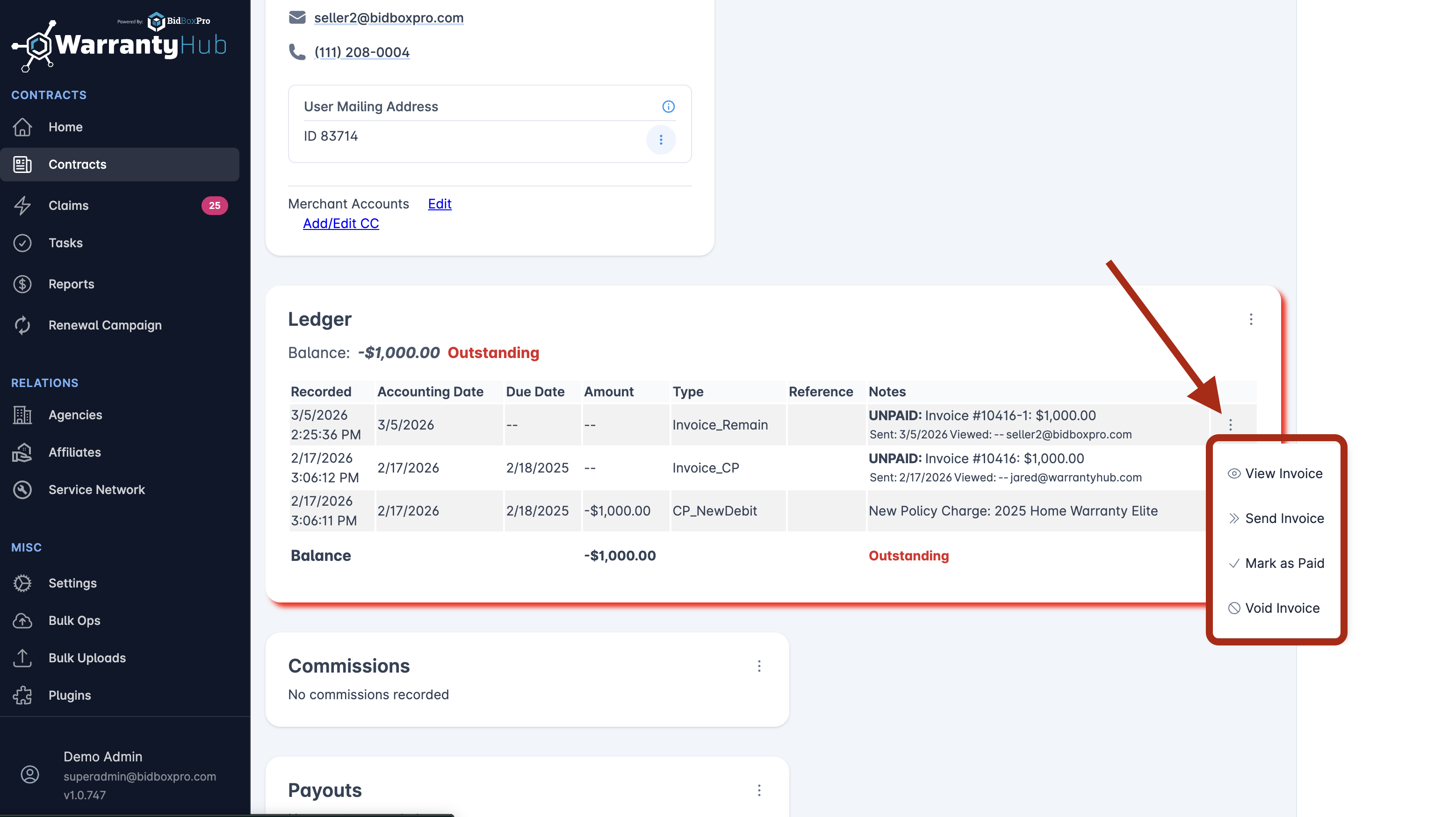This screenshot has width=1456, height=817.
Task: Open the Ledger card three-dot menu
Action: (x=1251, y=320)
